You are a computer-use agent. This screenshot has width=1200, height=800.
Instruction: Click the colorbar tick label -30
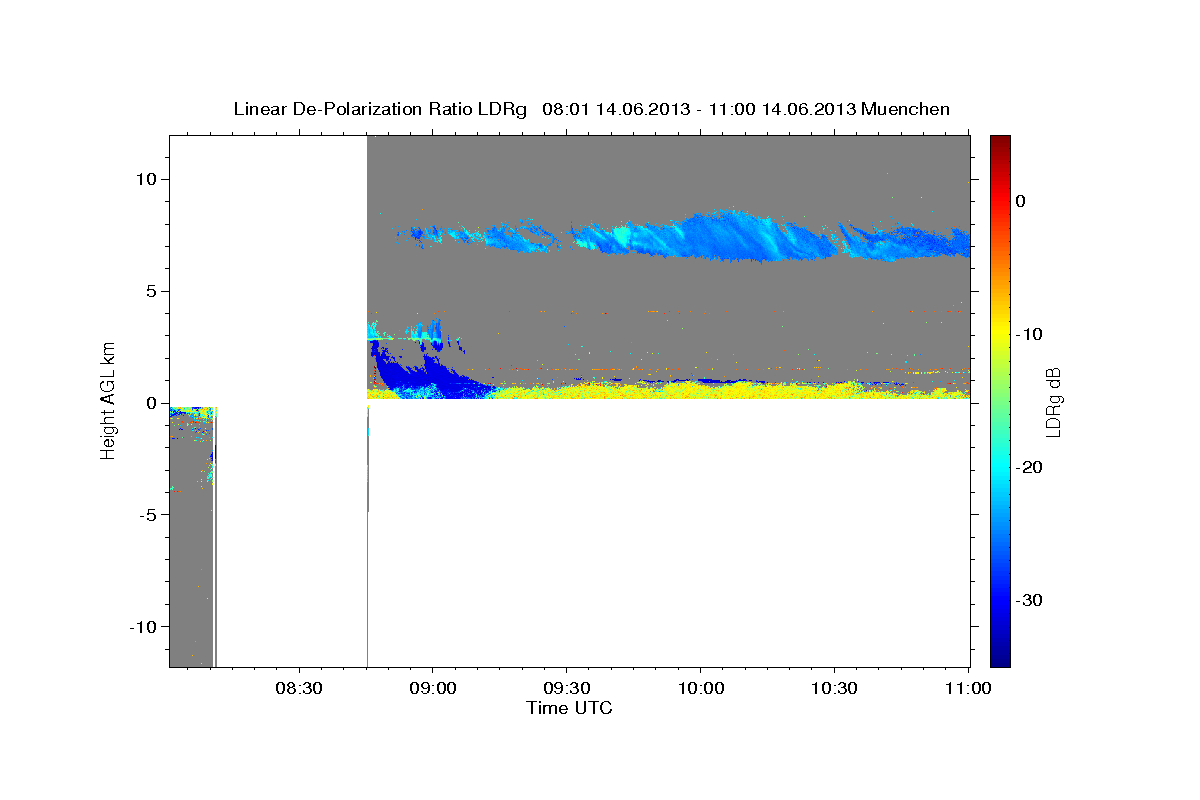1030,600
